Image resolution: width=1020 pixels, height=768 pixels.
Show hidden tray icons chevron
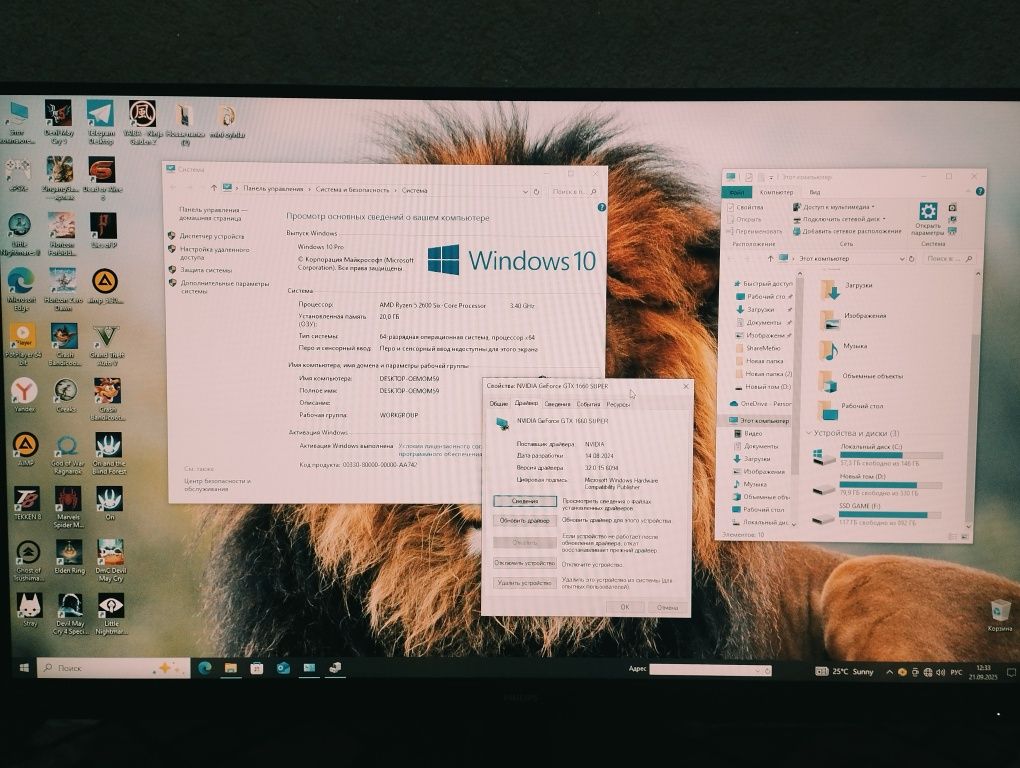tap(889, 672)
